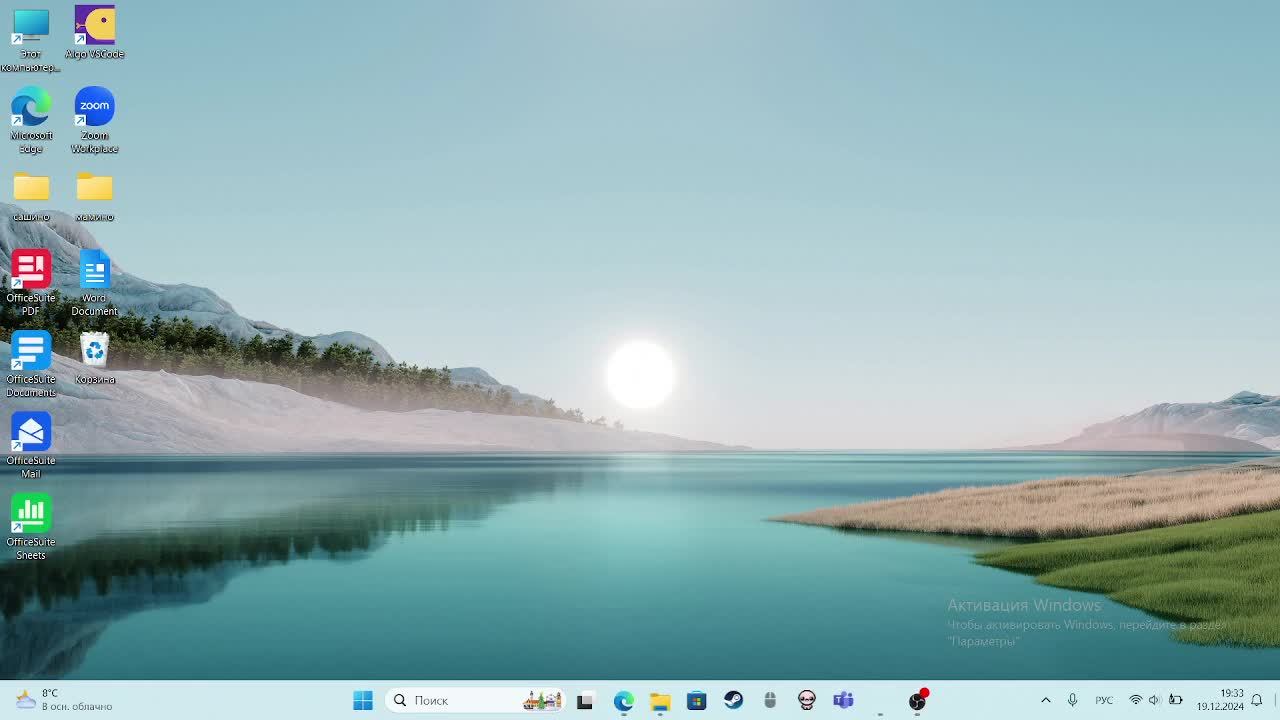The height and width of the screenshot is (720, 1280).
Task: Launch Steam from the taskbar
Action: (x=734, y=701)
